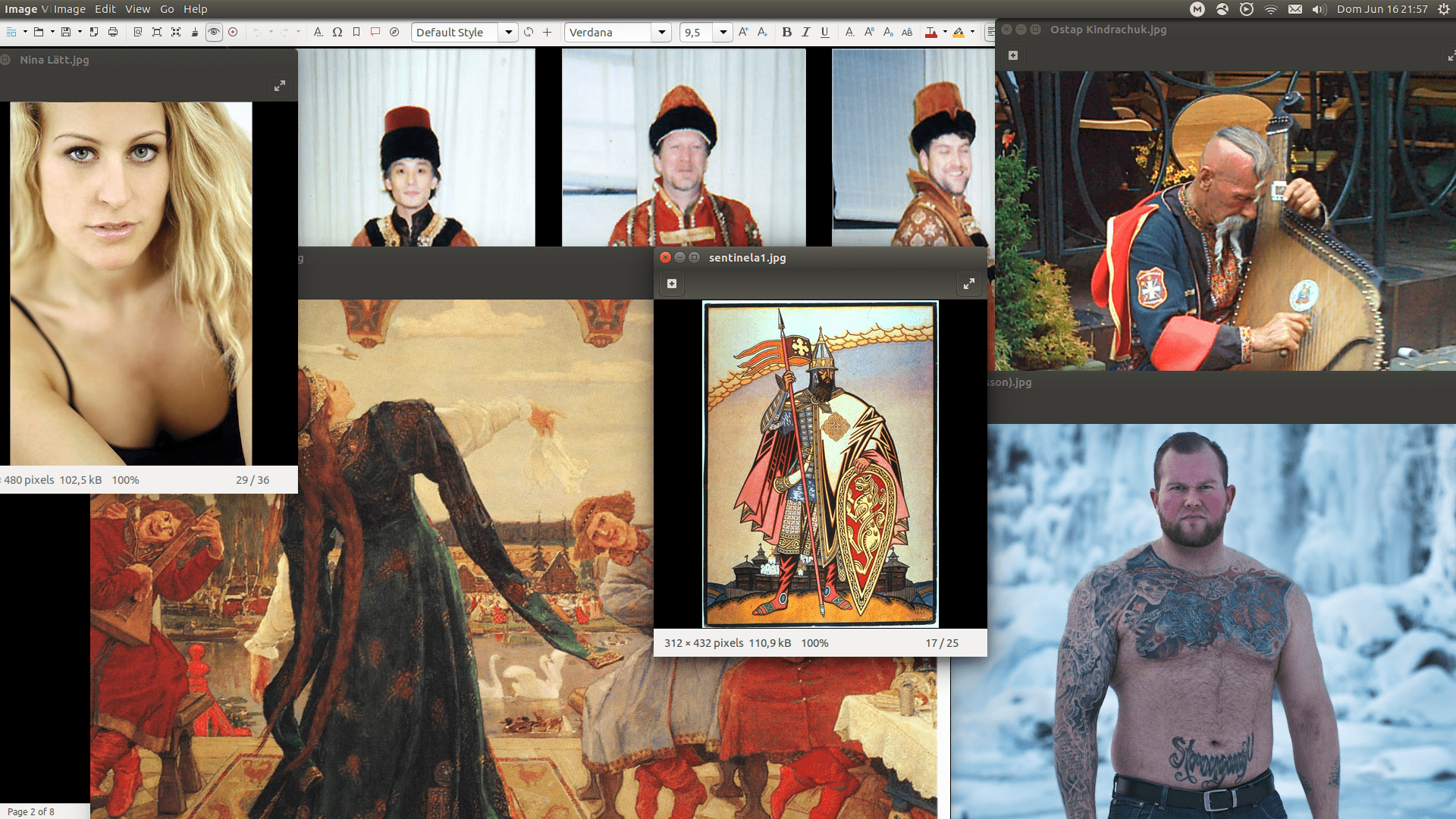Screen dimensions: 1456x819
Task: Open the Image menu
Action: 70,9
